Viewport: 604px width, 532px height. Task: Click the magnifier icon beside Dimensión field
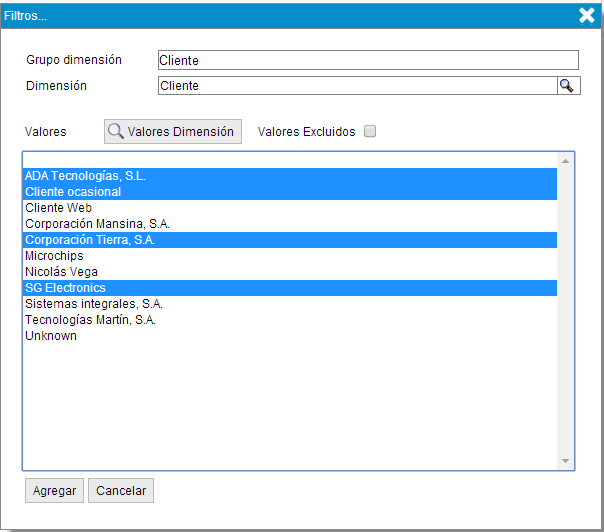tap(567, 86)
